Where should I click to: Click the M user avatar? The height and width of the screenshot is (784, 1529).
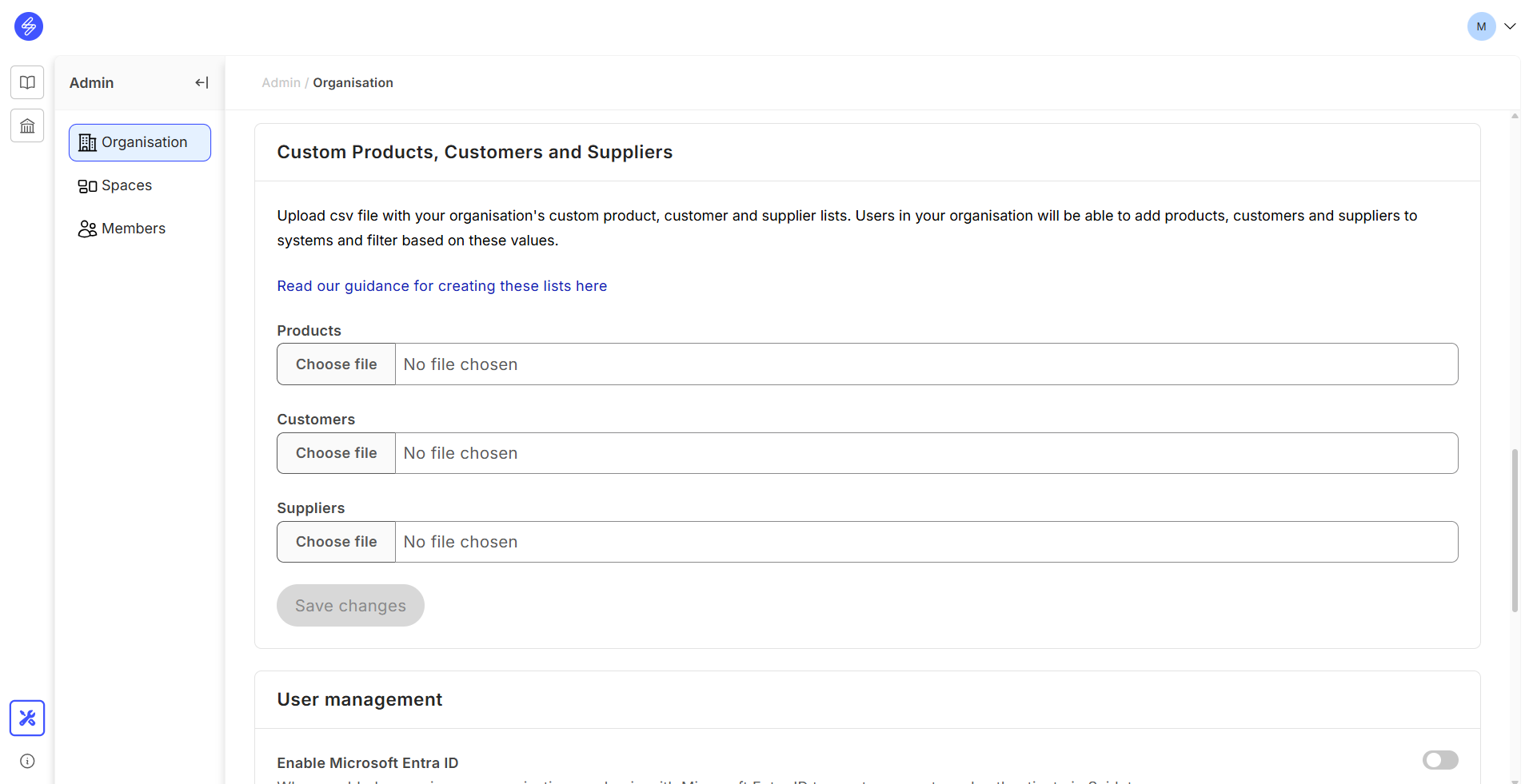point(1481,26)
